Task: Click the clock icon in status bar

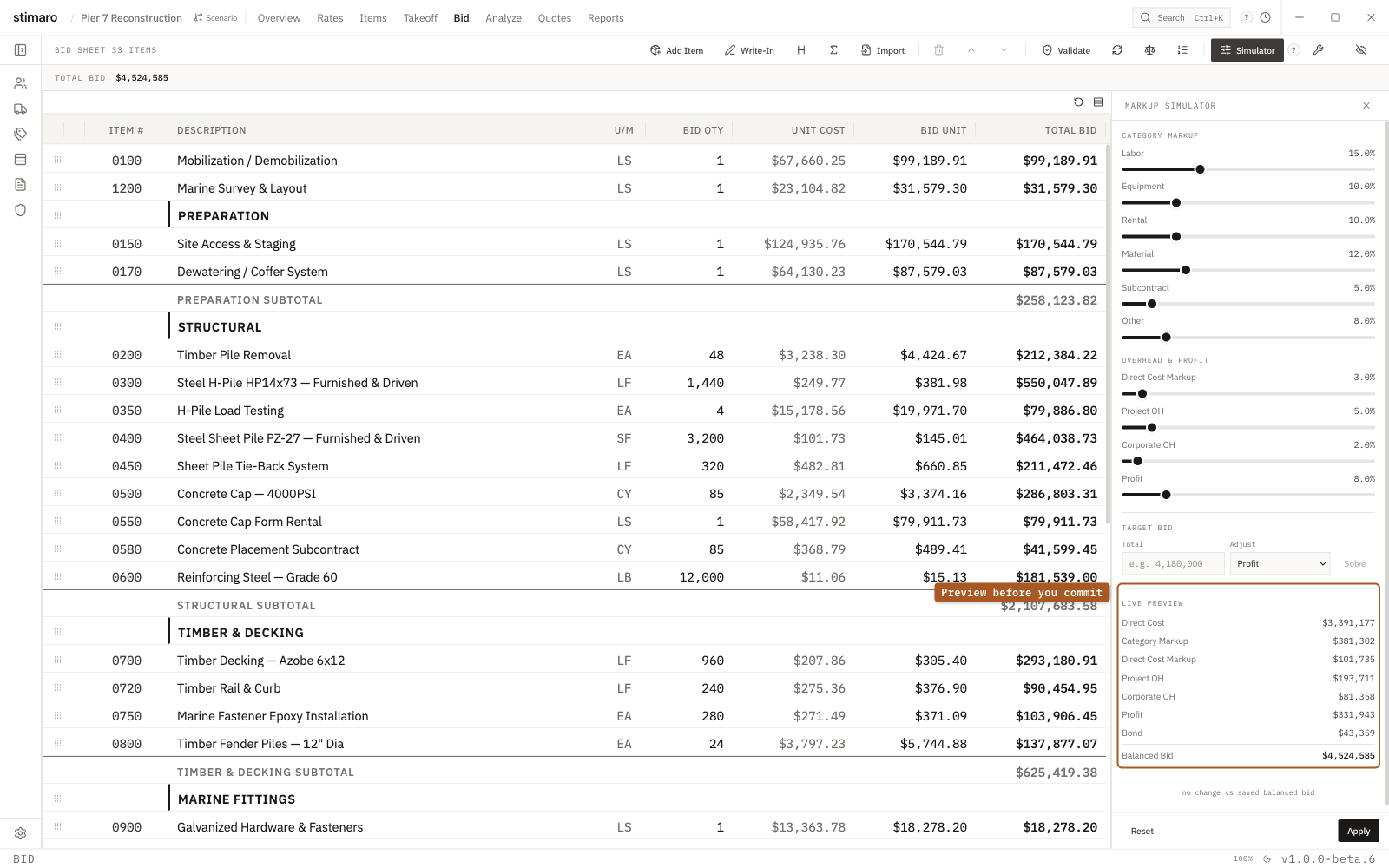Action: point(1267,859)
